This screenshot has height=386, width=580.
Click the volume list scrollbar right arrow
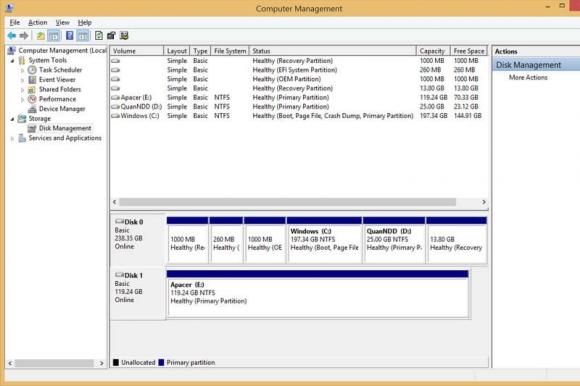[x=483, y=202]
